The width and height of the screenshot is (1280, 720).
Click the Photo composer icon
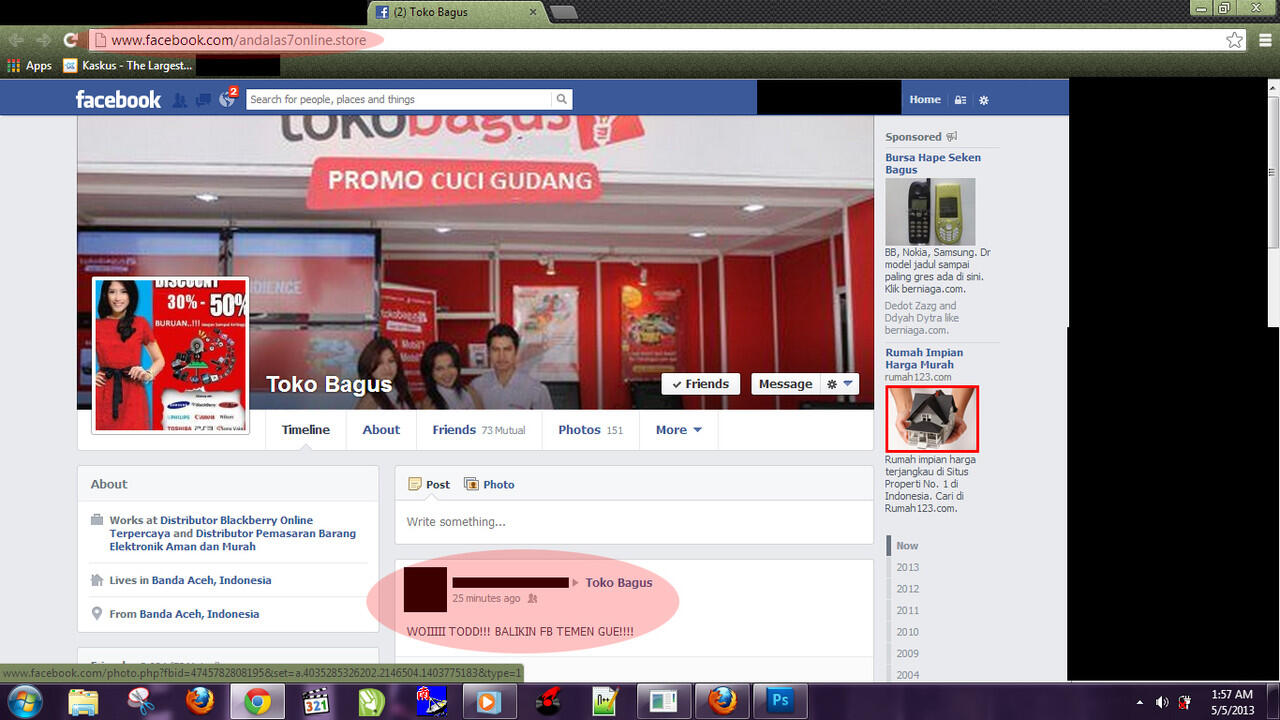(x=471, y=484)
